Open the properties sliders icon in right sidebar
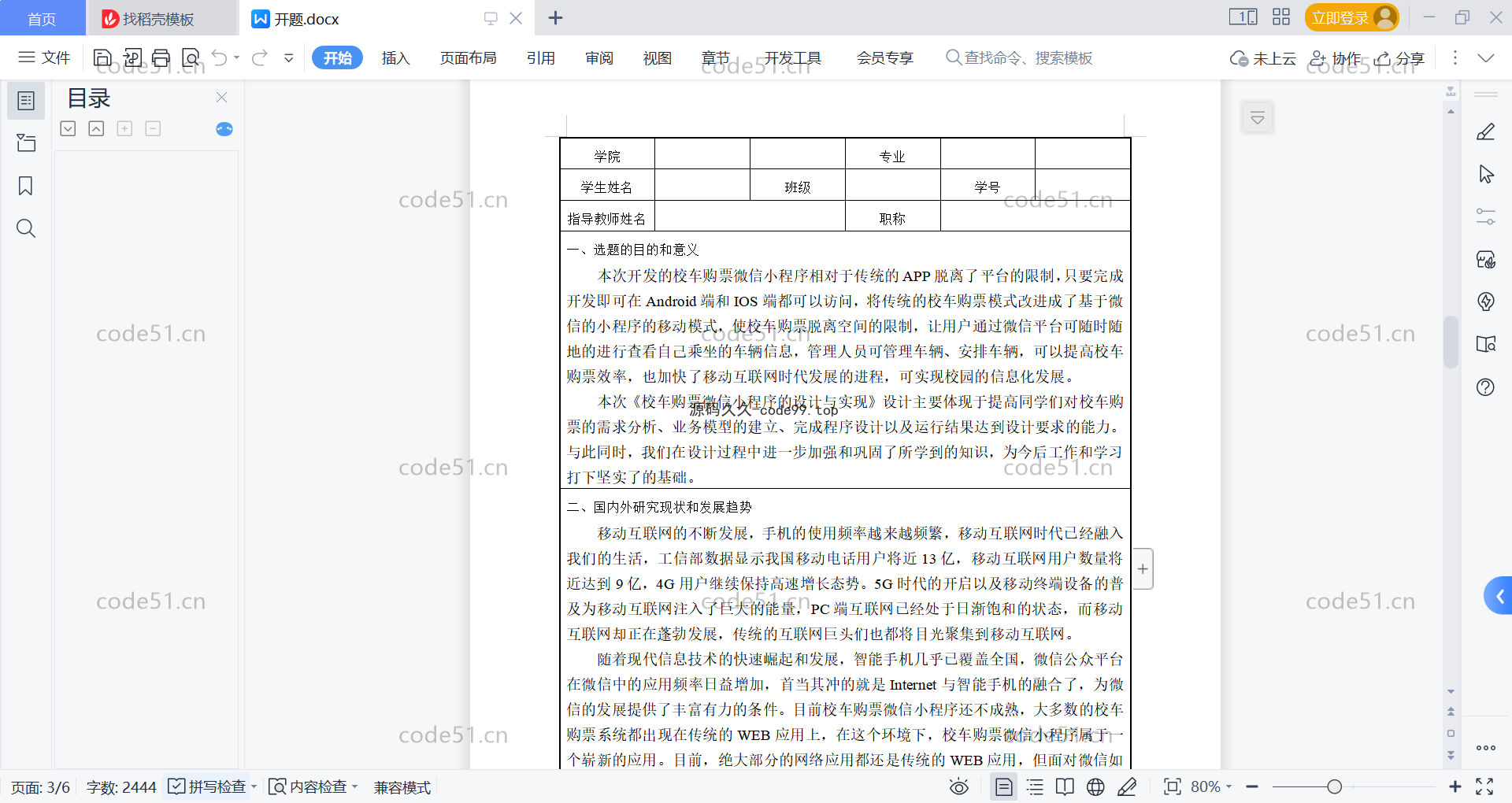This screenshot has width=1512, height=803. coord(1486,216)
